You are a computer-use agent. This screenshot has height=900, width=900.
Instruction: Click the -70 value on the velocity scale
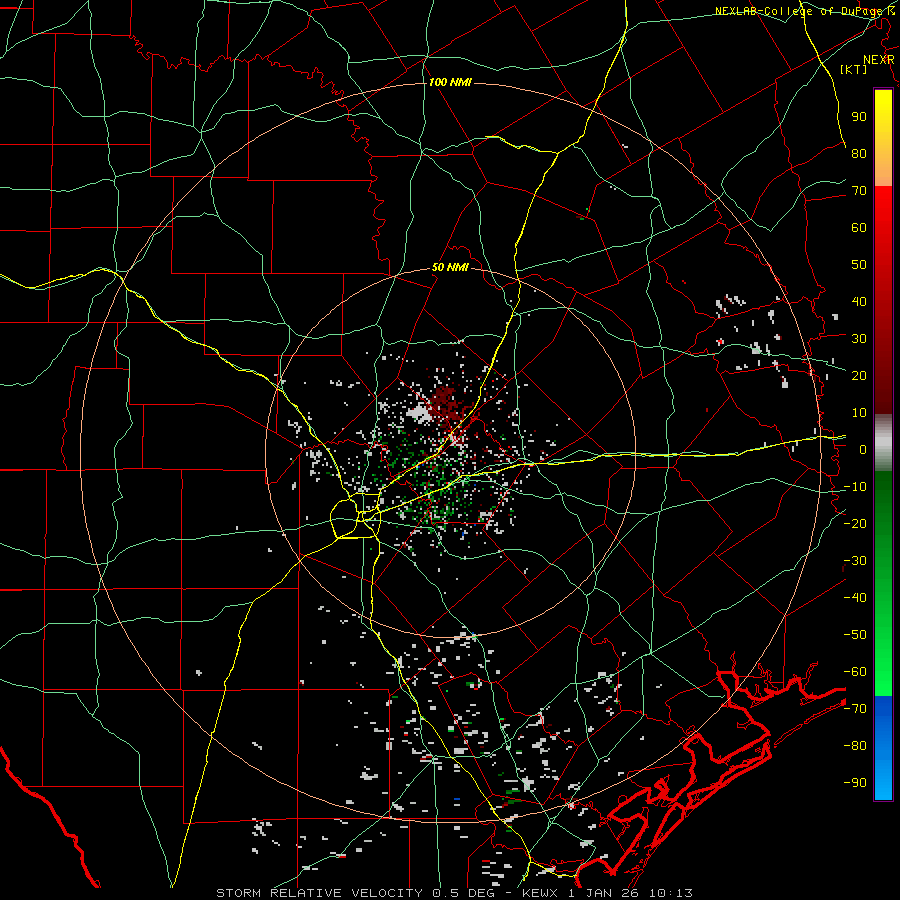(855, 709)
